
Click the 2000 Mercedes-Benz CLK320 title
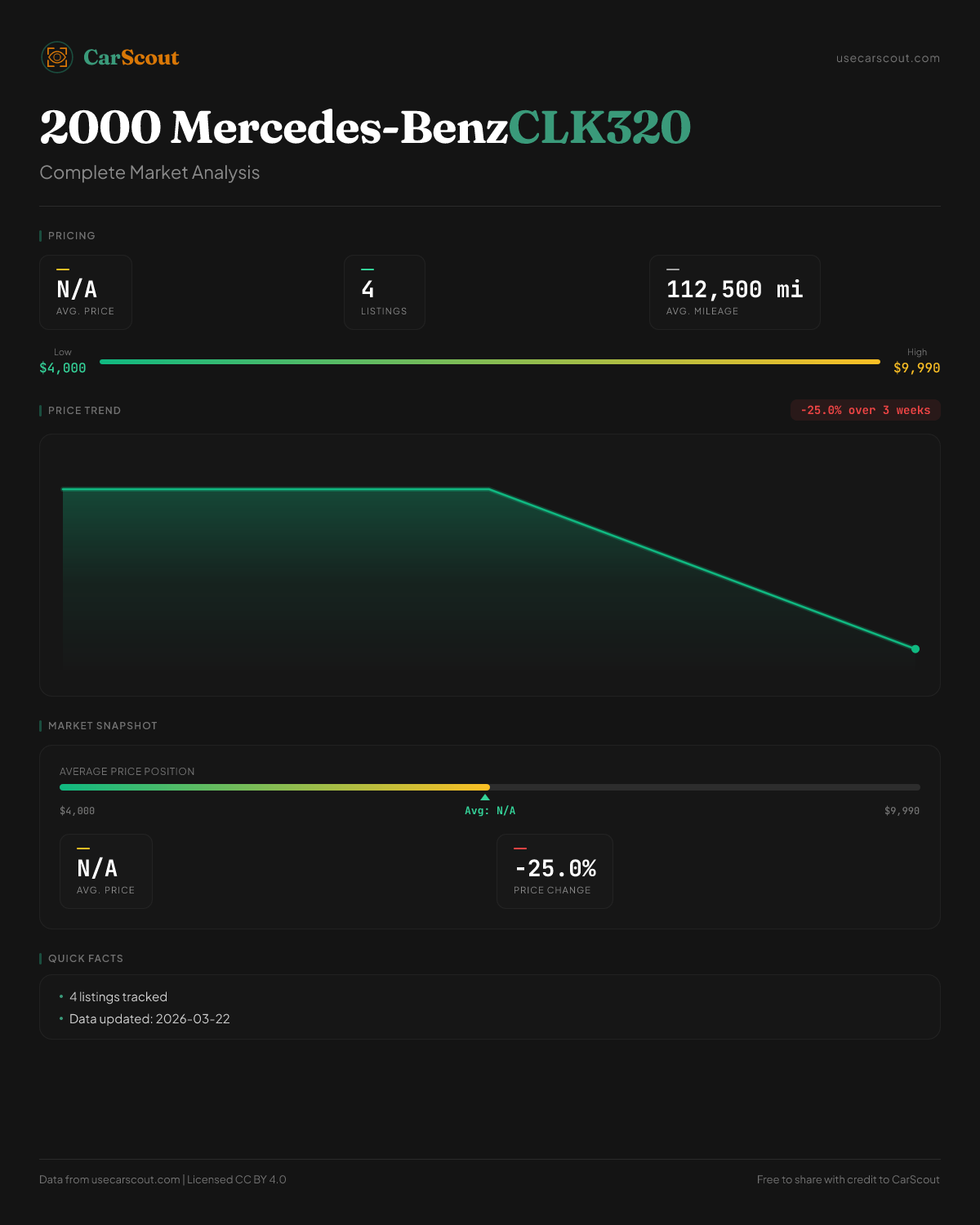365,127
